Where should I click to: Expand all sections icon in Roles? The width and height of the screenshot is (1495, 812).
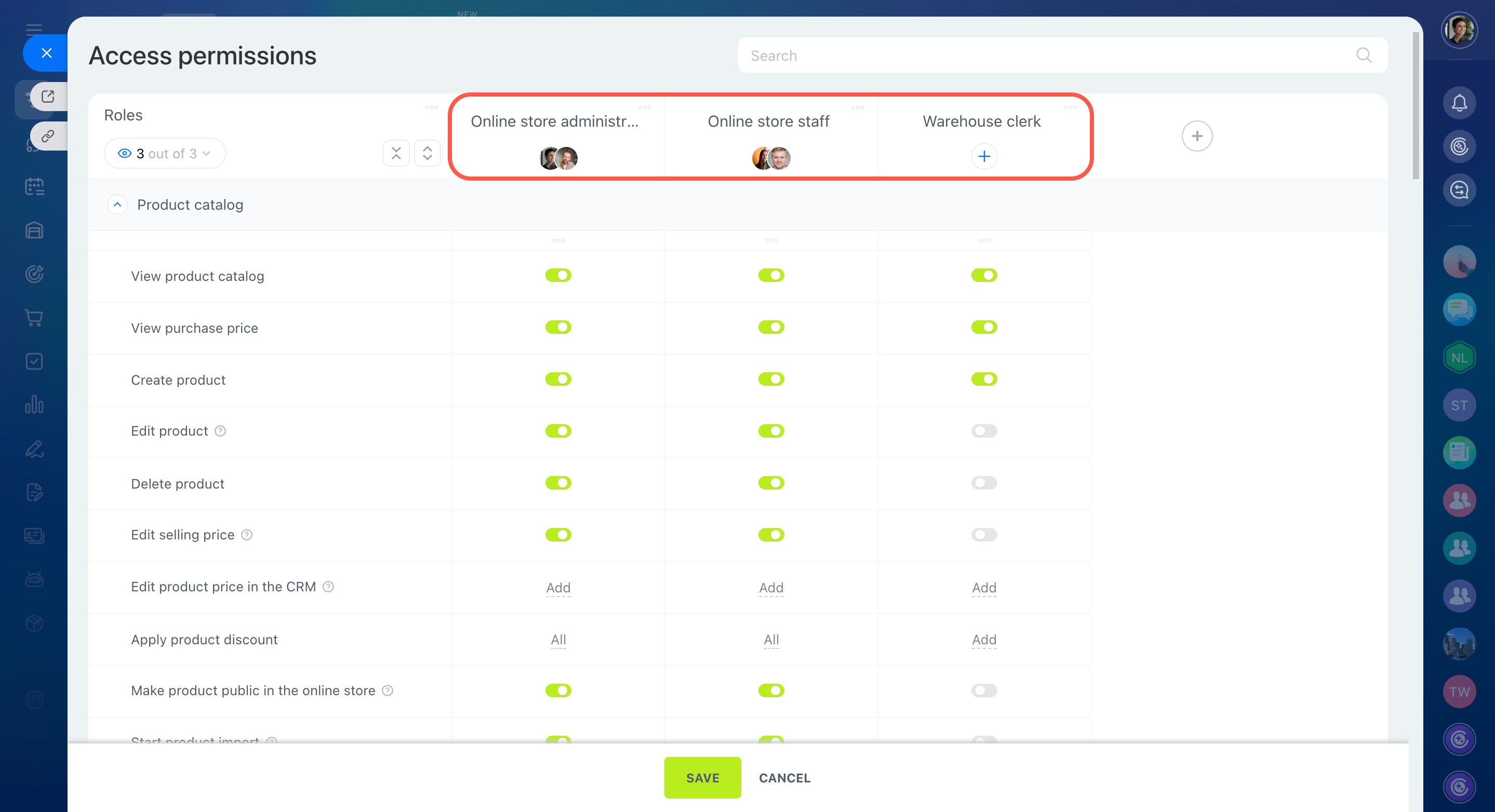coord(427,153)
